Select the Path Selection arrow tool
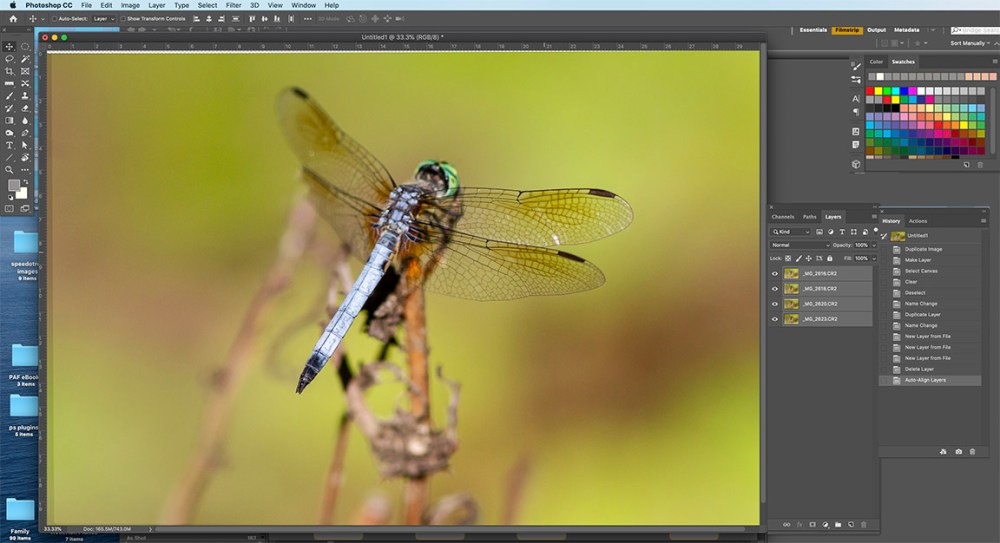Image resolution: width=1000 pixels, height=543 pixels. click(x=25, y=145)
